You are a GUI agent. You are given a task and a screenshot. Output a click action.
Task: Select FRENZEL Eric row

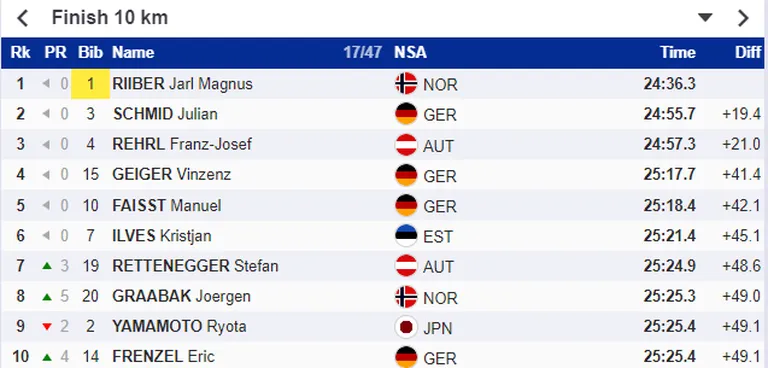(384, 357)
